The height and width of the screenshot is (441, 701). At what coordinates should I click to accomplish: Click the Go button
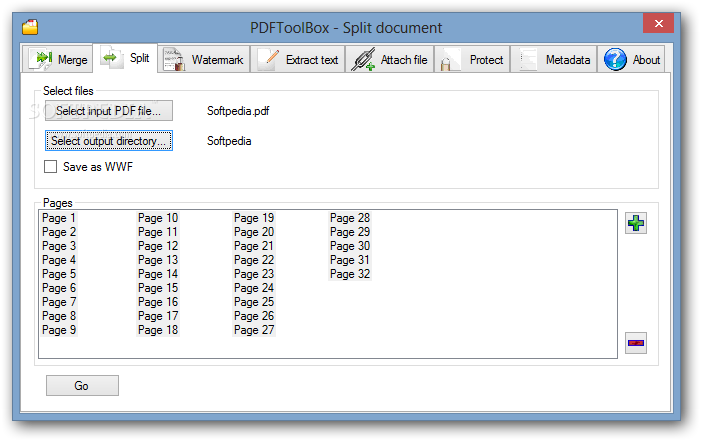click(82, 386)
